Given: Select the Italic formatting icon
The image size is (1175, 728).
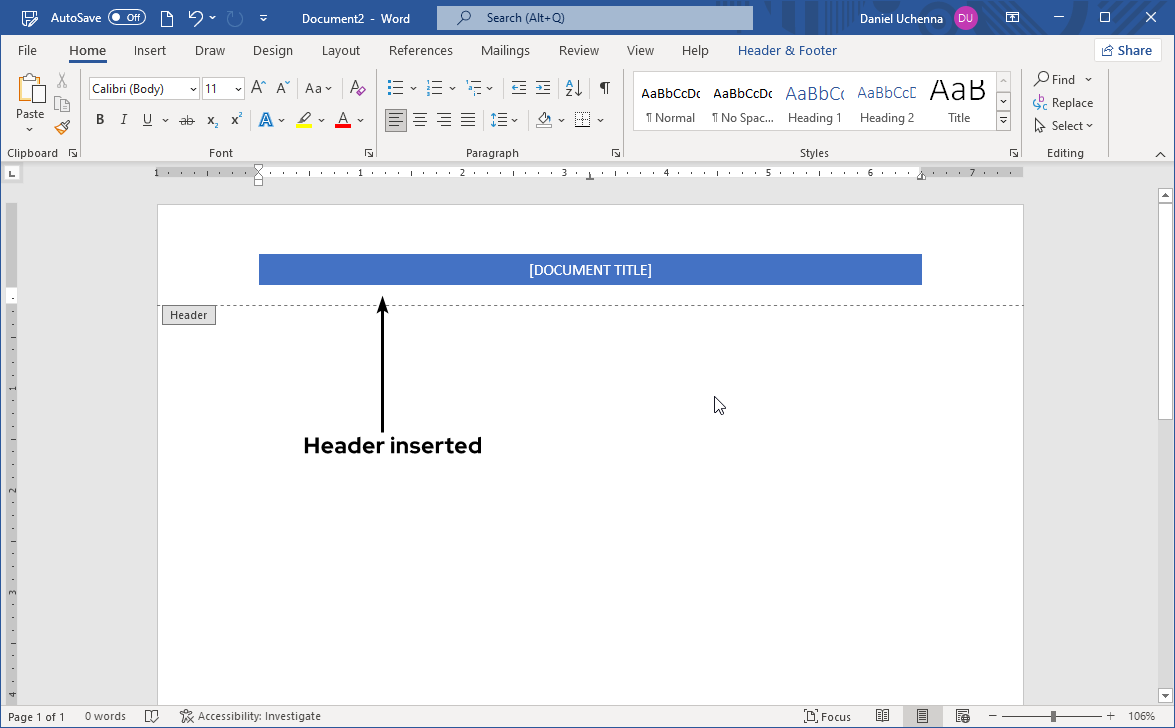Looking at the screenshot, I should point(123,119).
